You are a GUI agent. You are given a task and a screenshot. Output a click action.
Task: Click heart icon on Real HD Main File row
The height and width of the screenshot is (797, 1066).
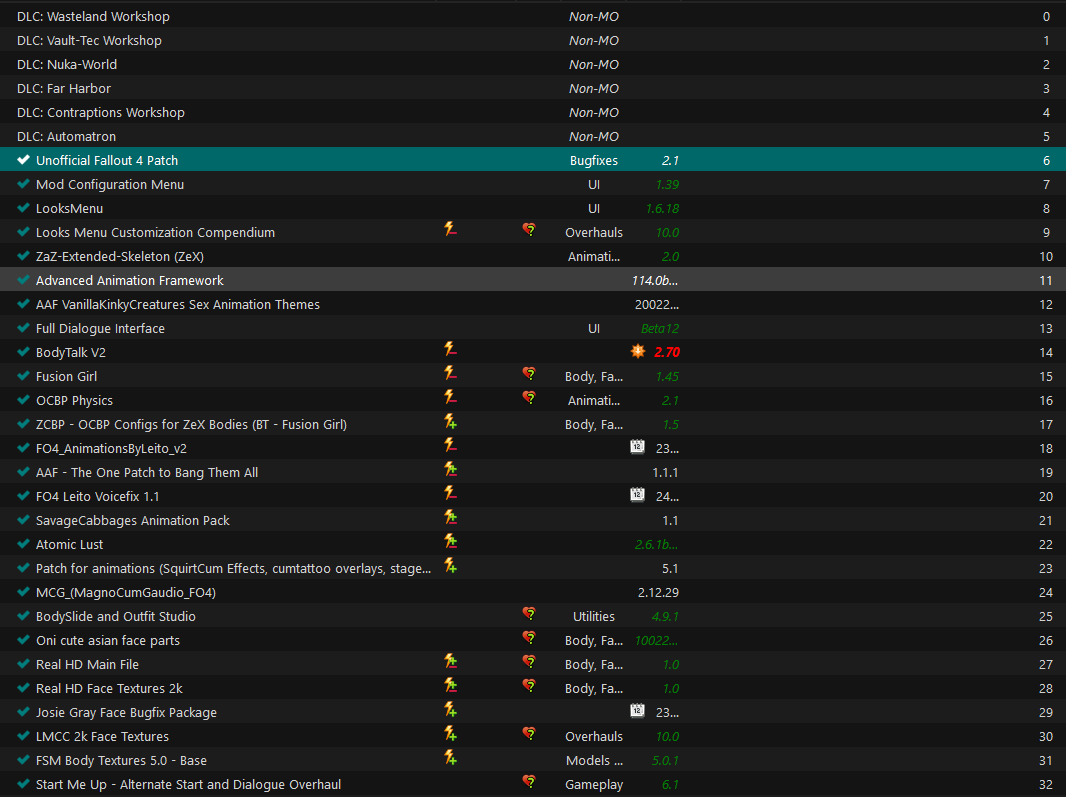(529, 662)
